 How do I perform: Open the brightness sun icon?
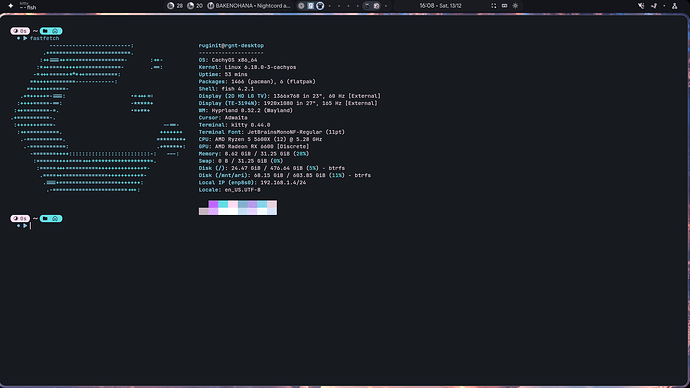515,6
